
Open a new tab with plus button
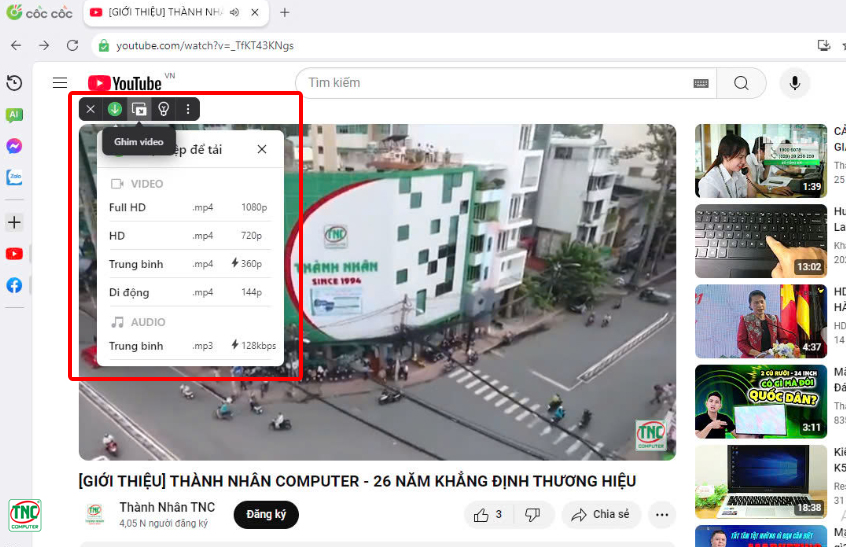click(284, 12)
